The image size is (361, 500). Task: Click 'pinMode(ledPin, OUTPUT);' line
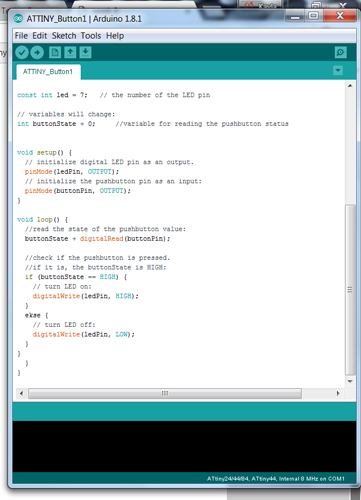[72, 172]
